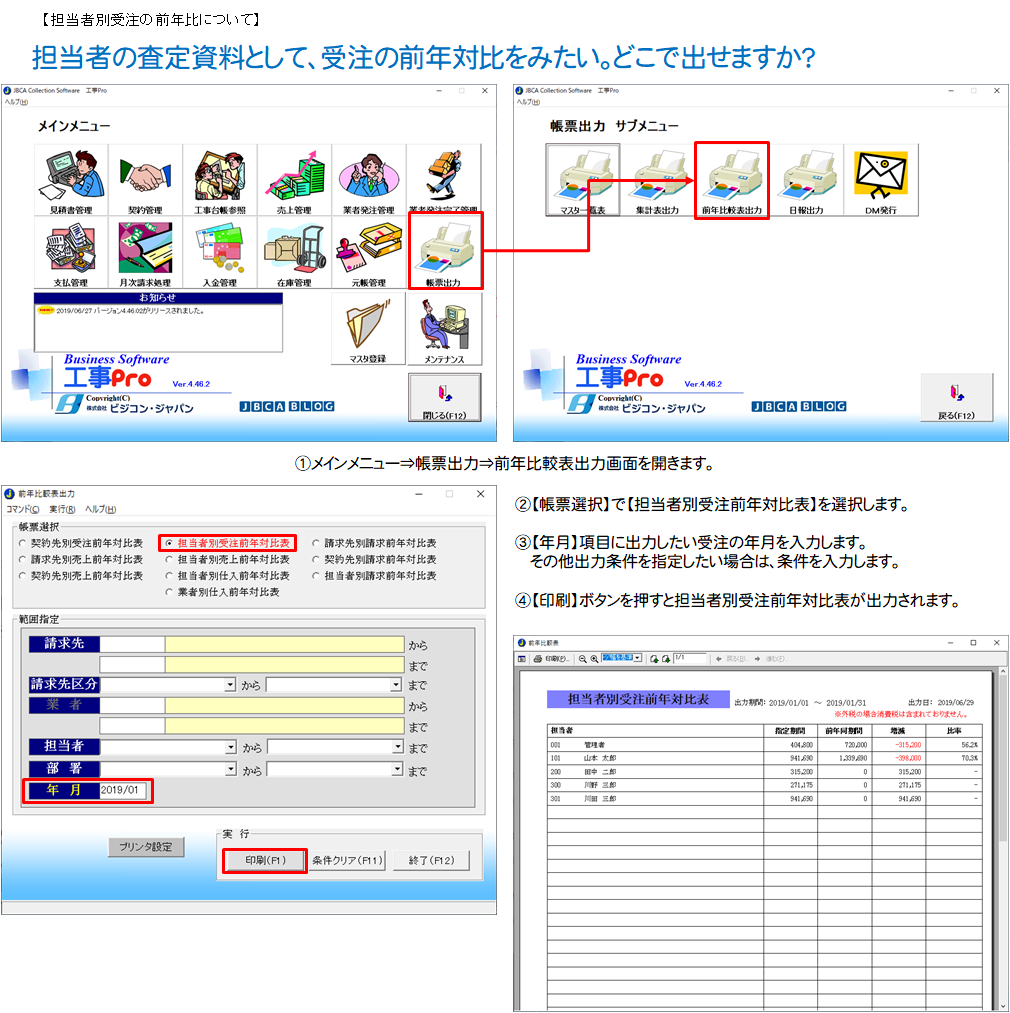Open 在庫管理 from the main menu

(294, 254)
